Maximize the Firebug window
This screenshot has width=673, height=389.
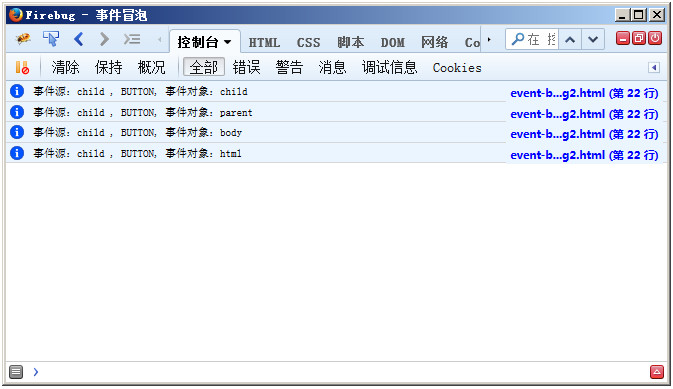[638, 15]
